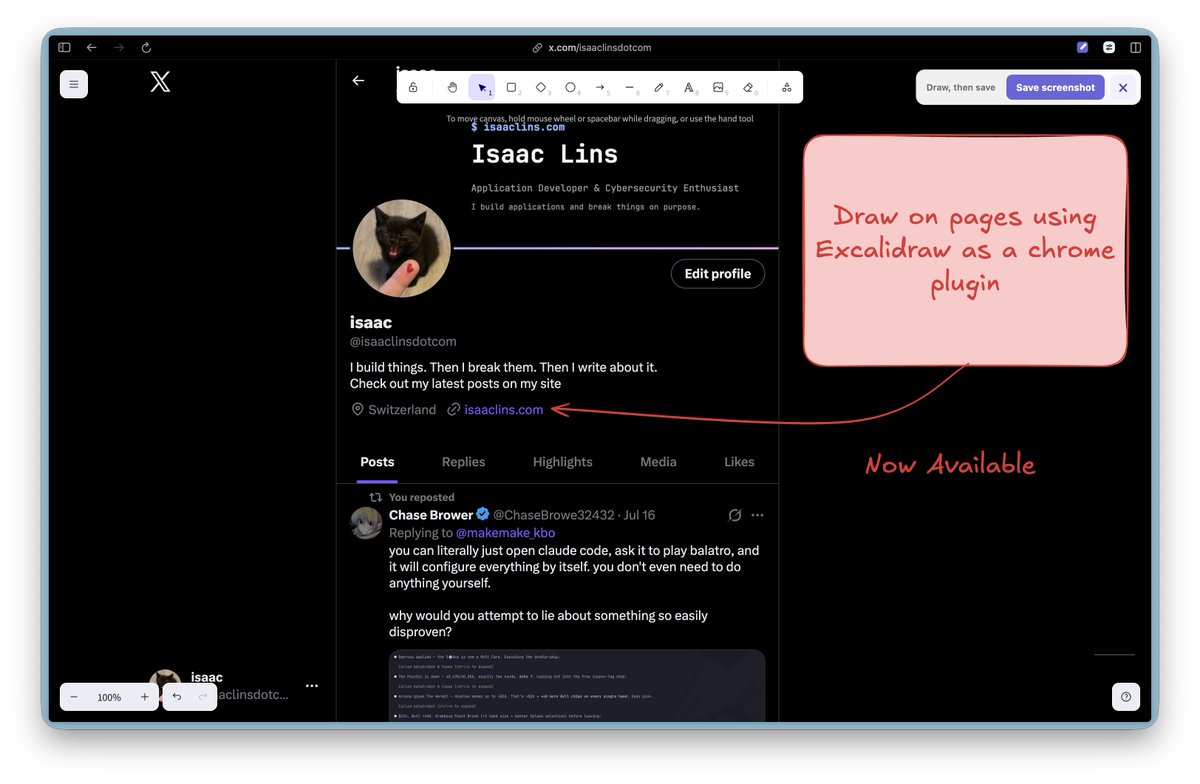Zoom in with the plus button

tap(144, 697)
